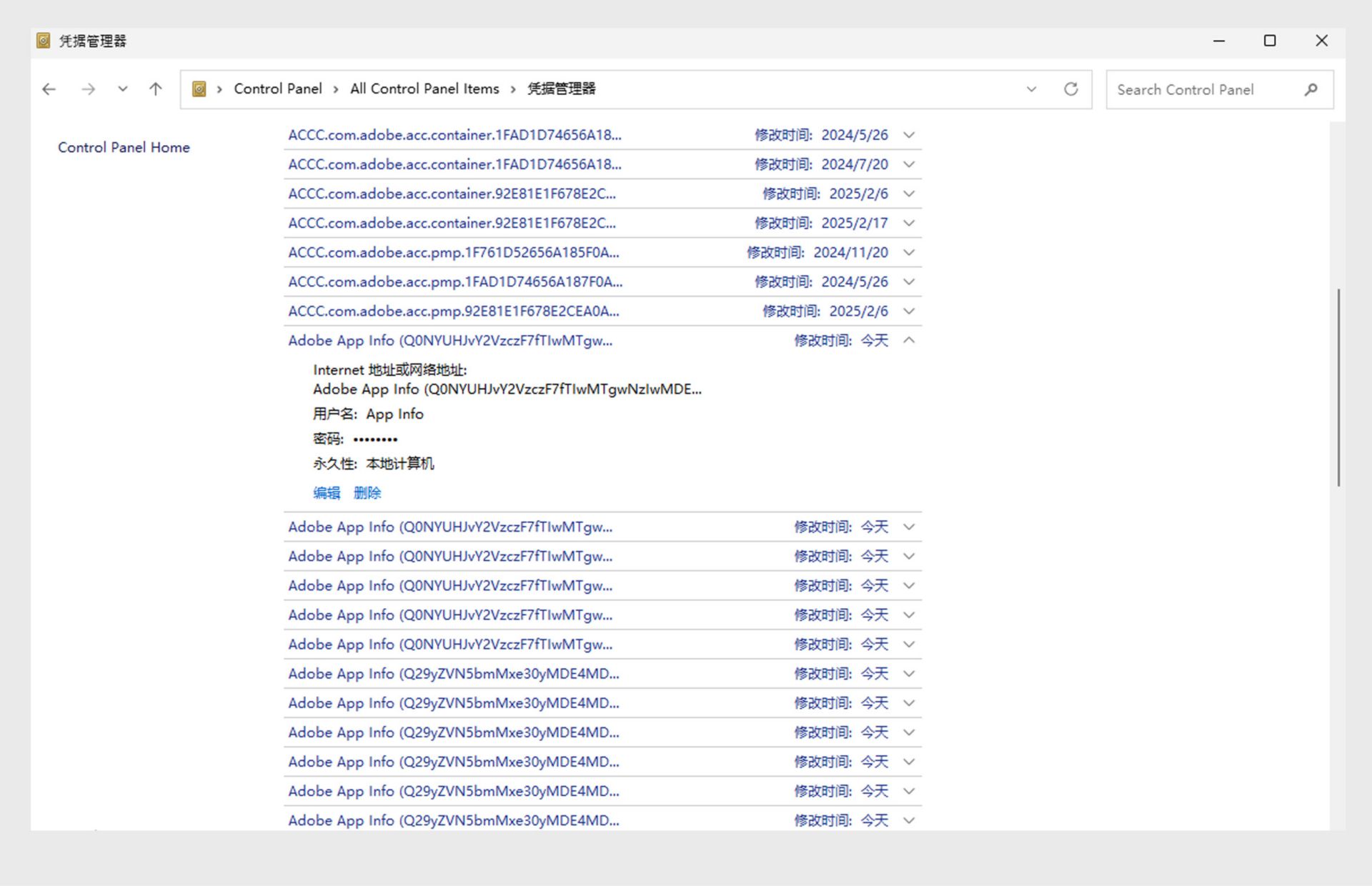Select All Control Panel Items breadcrumb
The width and height of the screenshot is (1372, 886).
pos(424,89)
